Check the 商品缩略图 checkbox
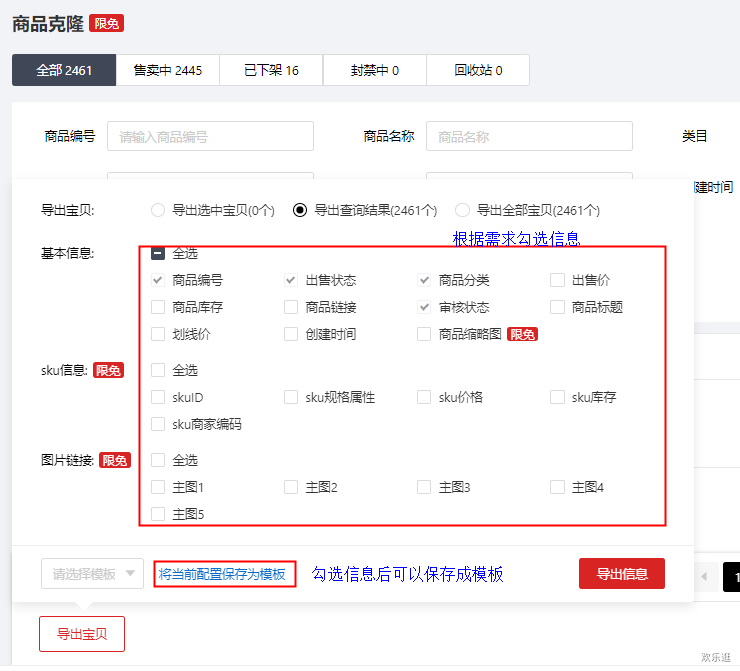The height and width of the screenshot is (671, 740). (424, 334)
